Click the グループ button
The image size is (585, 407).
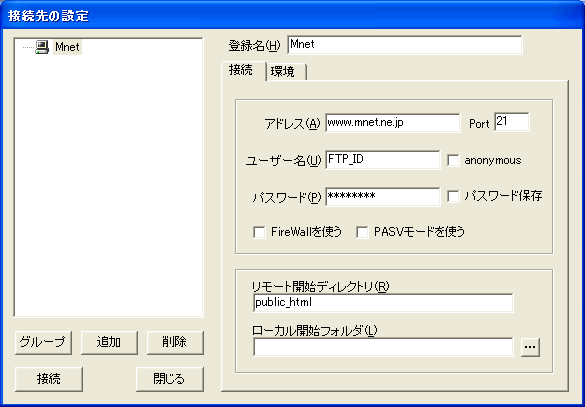tap(43, 342)
